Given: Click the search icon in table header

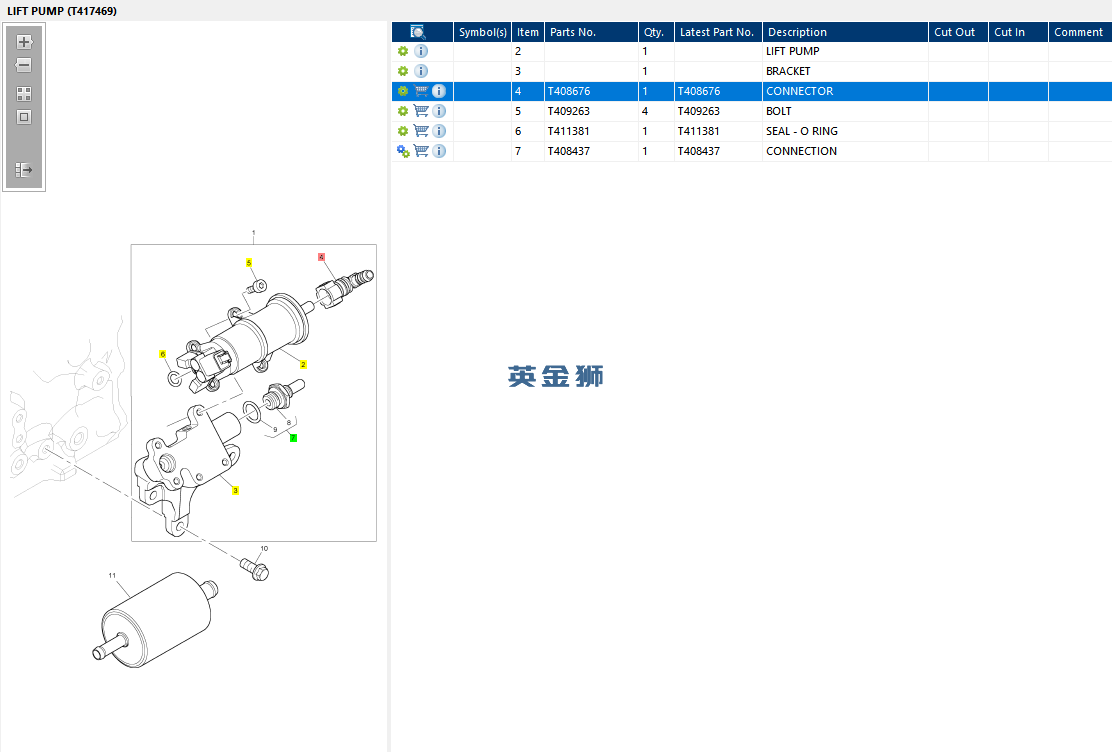Looking at the screenshot, I should [x=418, y=32].
